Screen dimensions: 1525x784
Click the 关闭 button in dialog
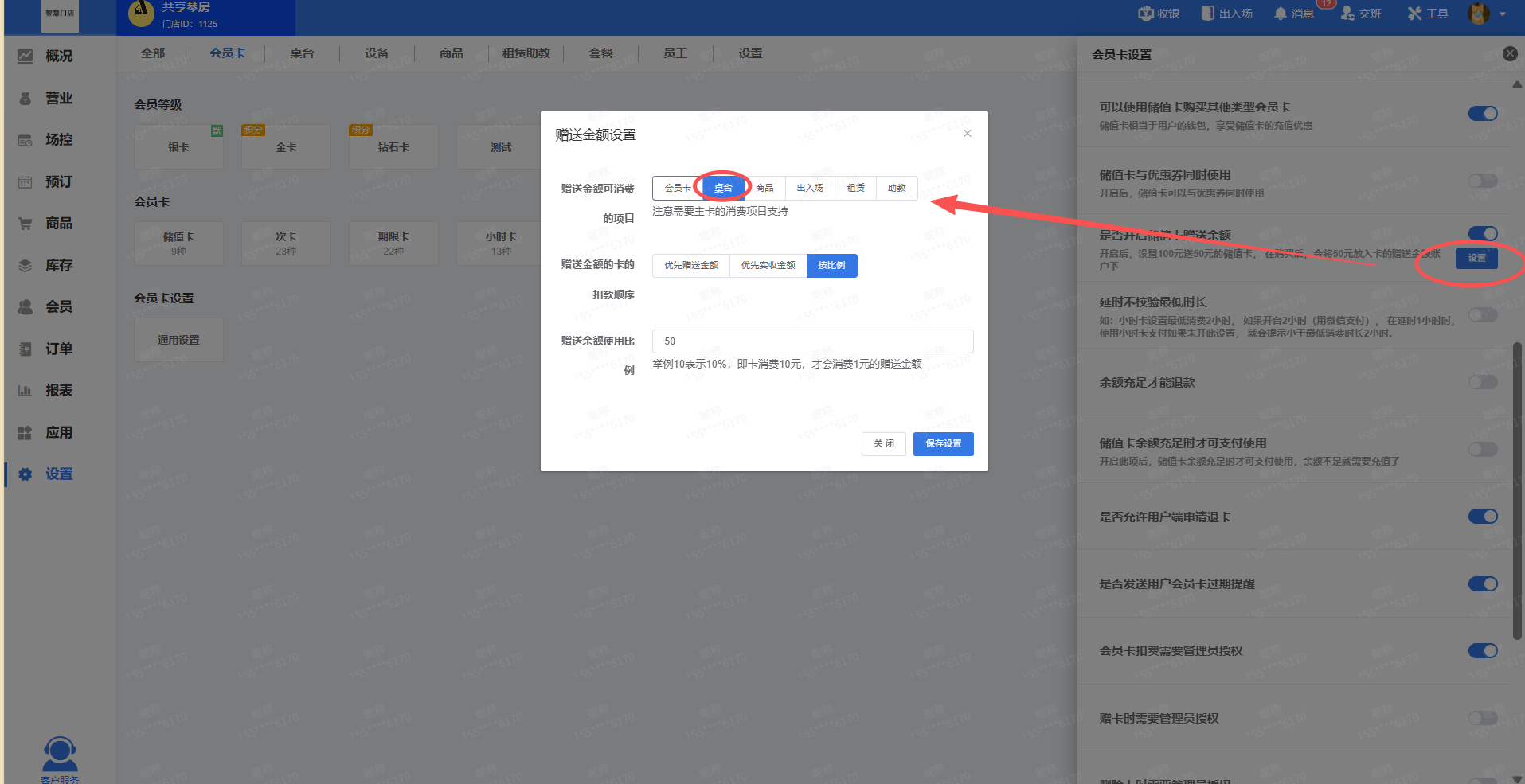[x=883, y=443]
